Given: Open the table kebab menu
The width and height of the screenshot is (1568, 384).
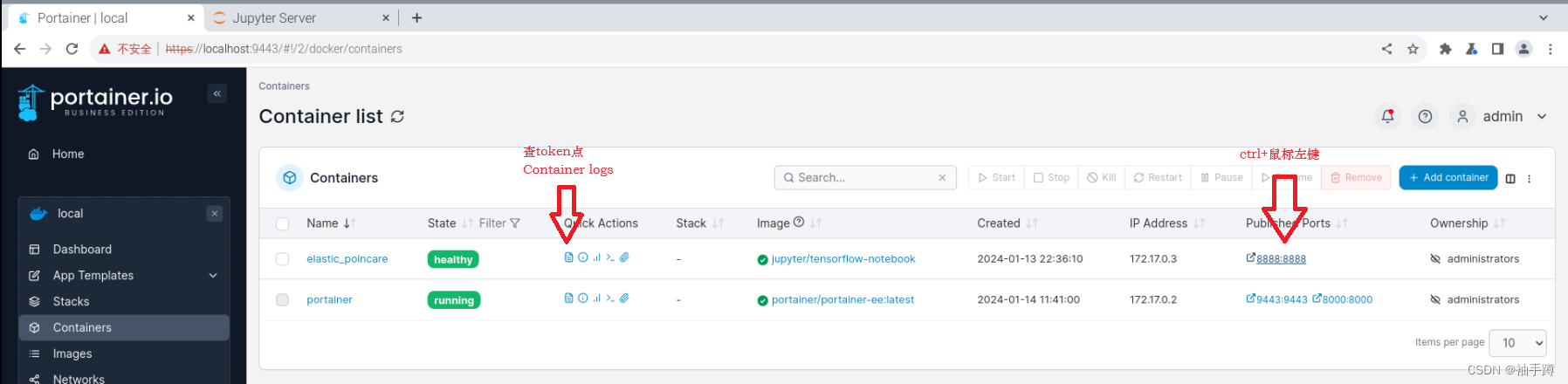Looking at the screenshot, I should (x=1529, y=178).
